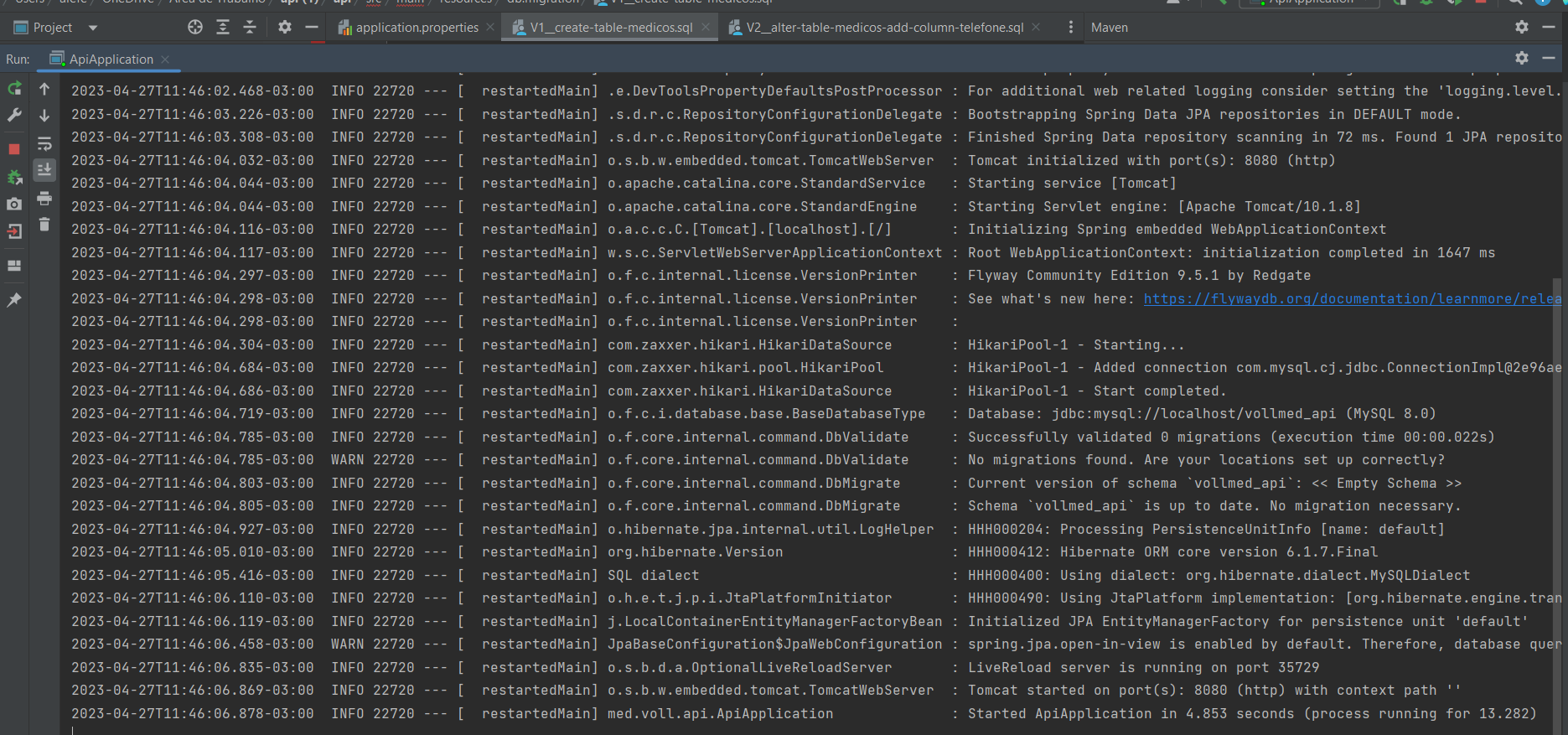Stop the running ApiApplication process
This screenshot has height=735, width=1568.
pyautogui.click(x=14, y=149)
